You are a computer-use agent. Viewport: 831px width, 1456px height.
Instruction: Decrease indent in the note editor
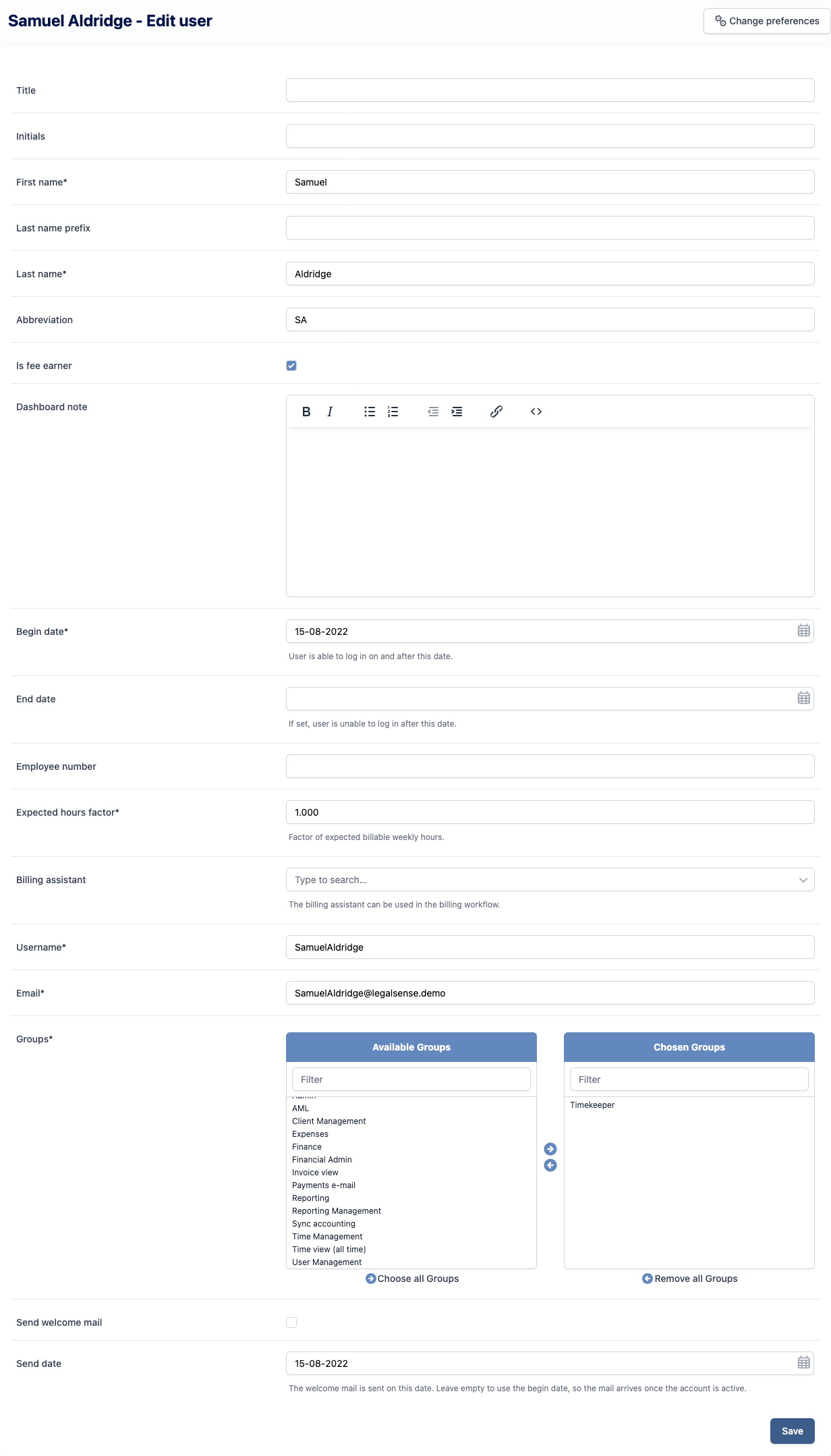[433, 412]
